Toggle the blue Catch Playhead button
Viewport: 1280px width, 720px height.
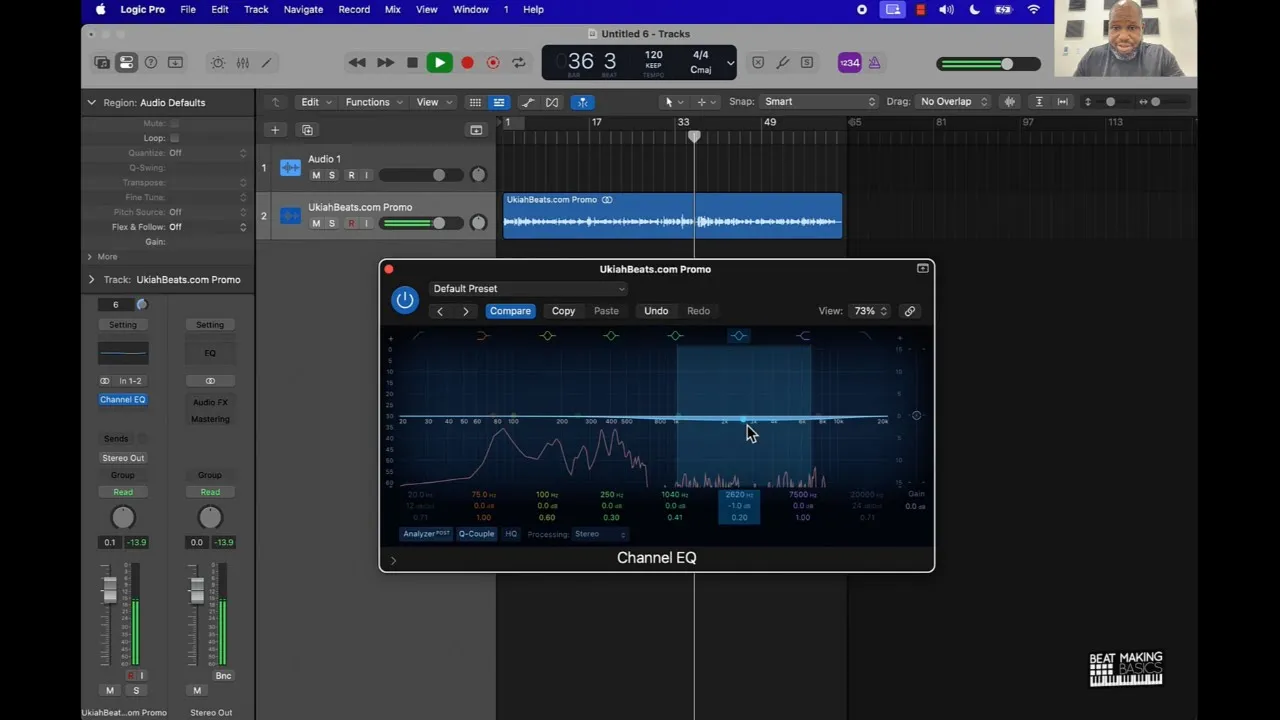582,102
